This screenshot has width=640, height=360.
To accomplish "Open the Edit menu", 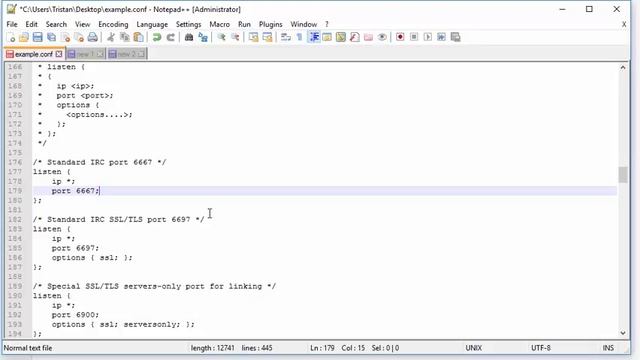I will coord(31,24).
